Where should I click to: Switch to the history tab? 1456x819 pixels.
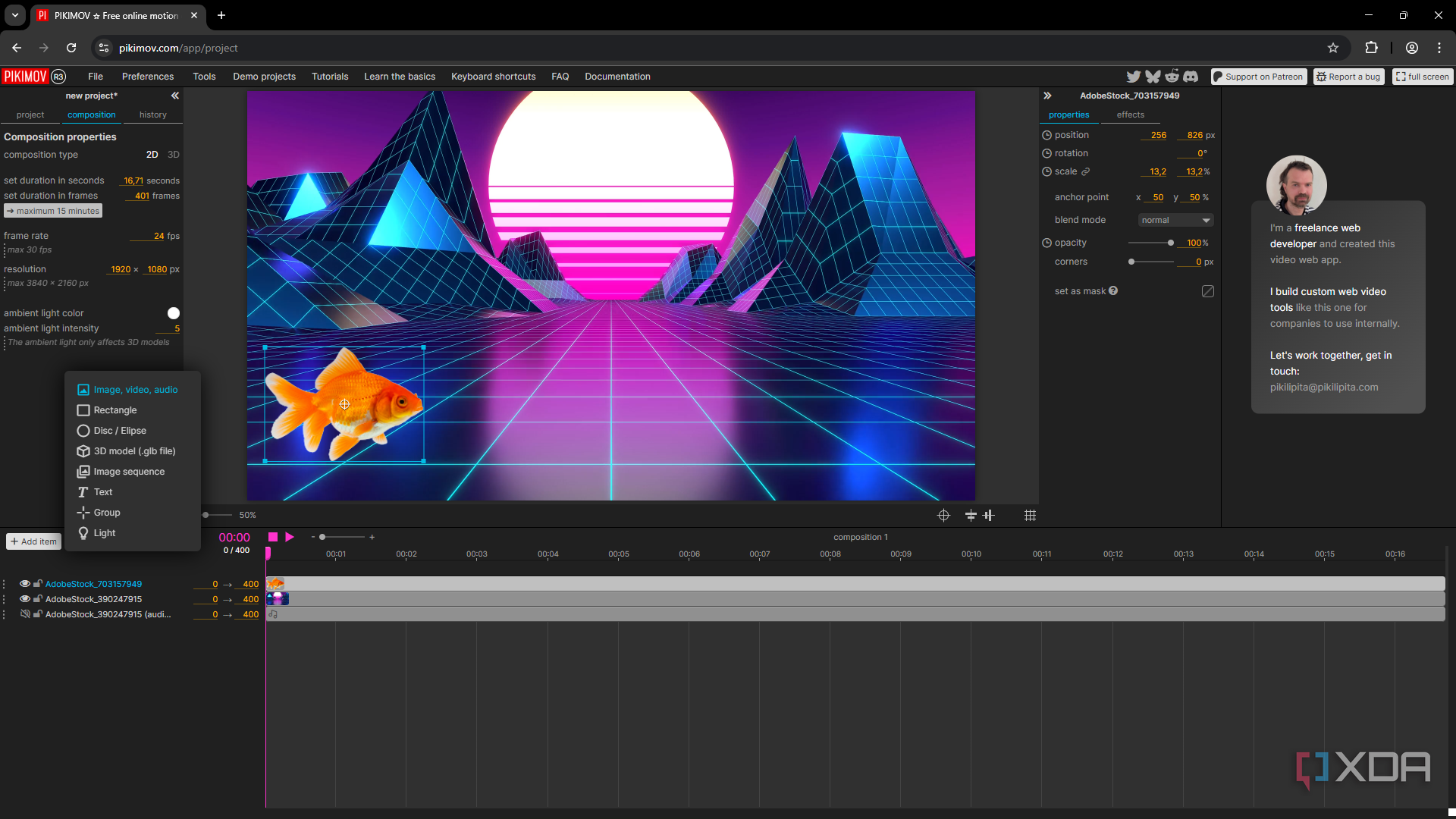153,115
